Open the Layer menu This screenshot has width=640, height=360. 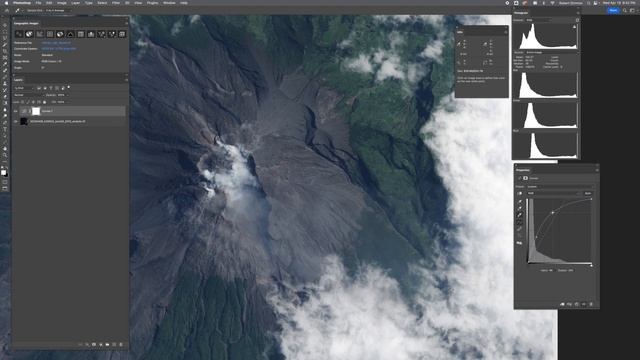[x=76, y=3]
